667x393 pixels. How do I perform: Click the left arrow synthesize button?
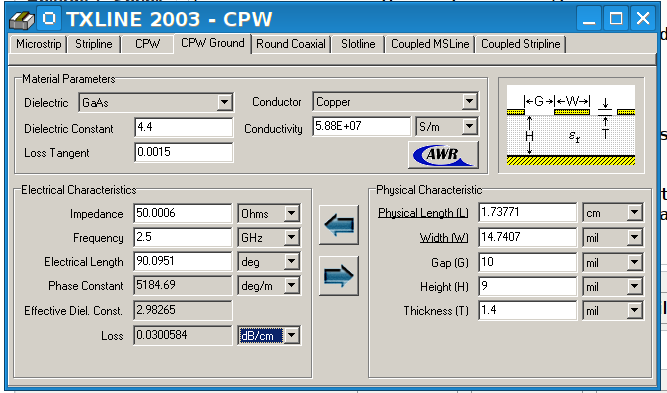339,225
